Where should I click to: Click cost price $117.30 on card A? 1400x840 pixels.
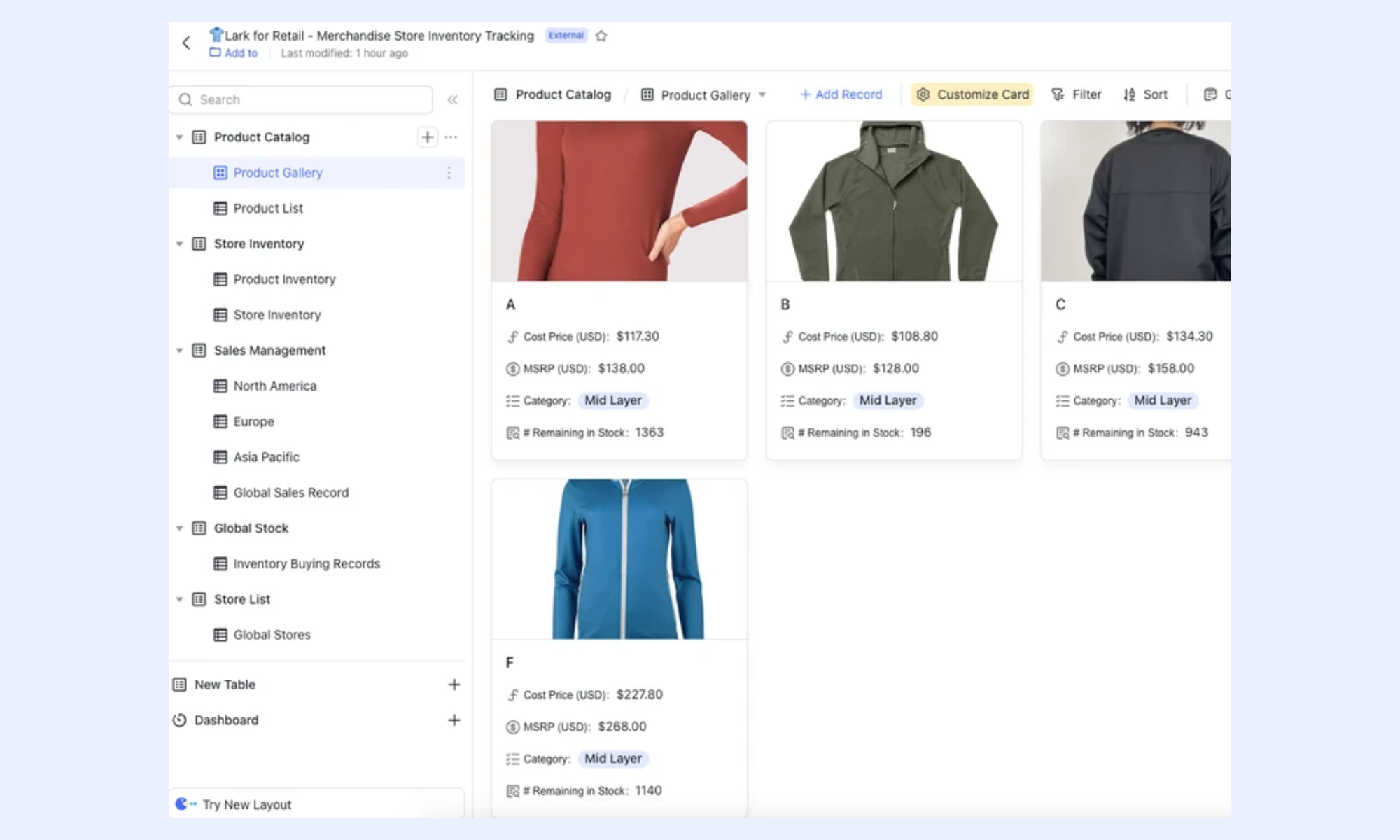638,336
